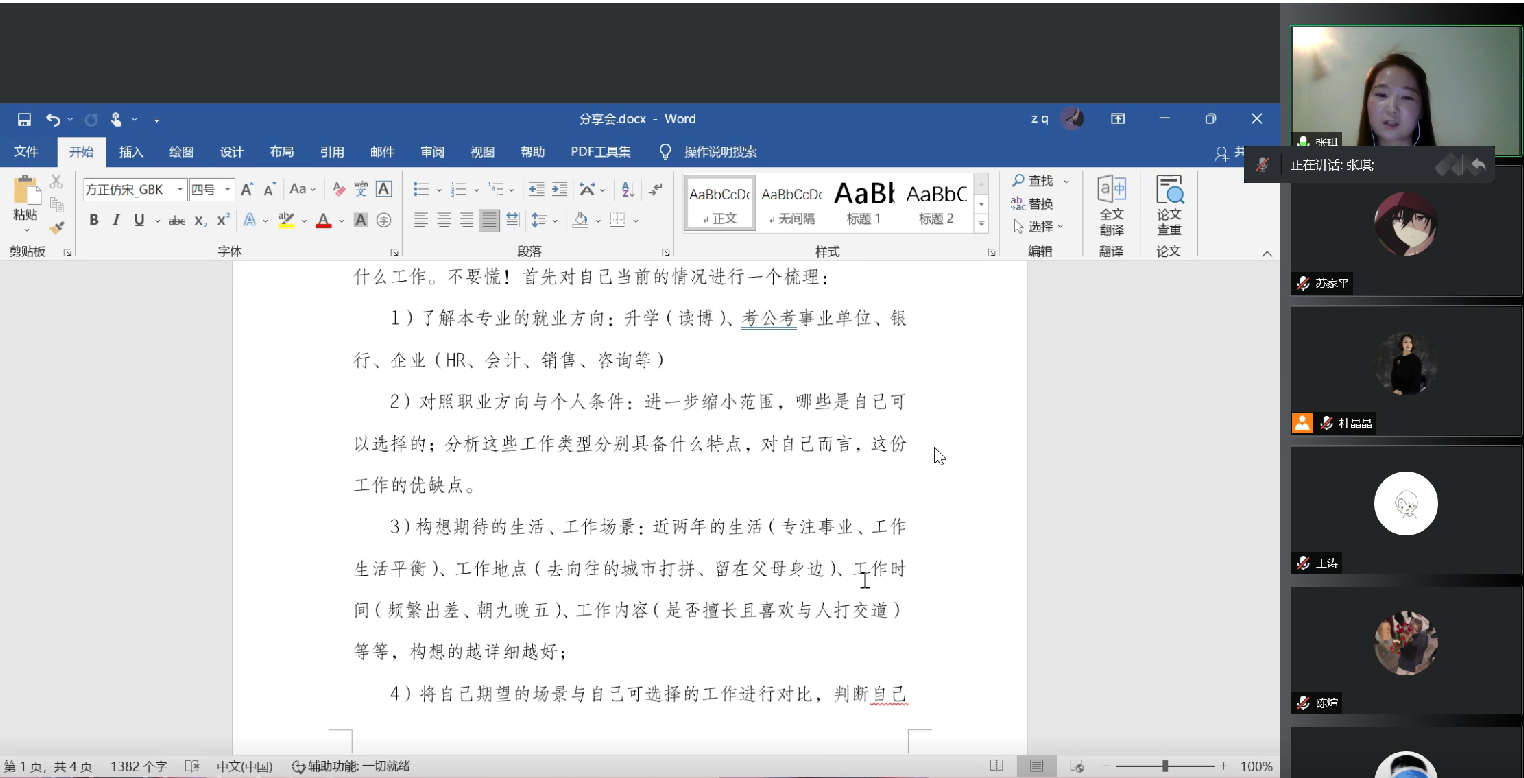
Task: Switch to web layout view
Action: click(1077, 766)
